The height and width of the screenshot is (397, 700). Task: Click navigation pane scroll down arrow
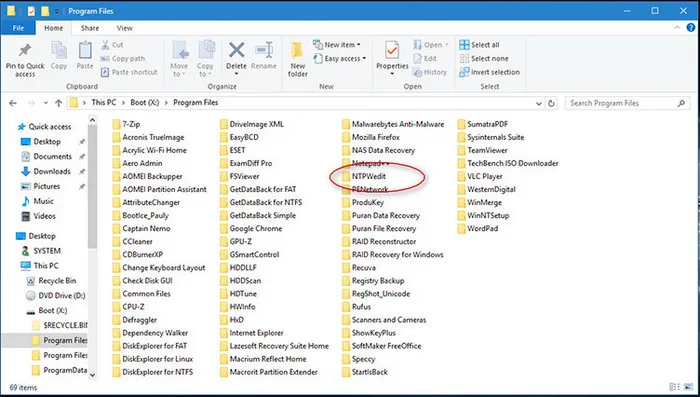click(x=92, y=375)
